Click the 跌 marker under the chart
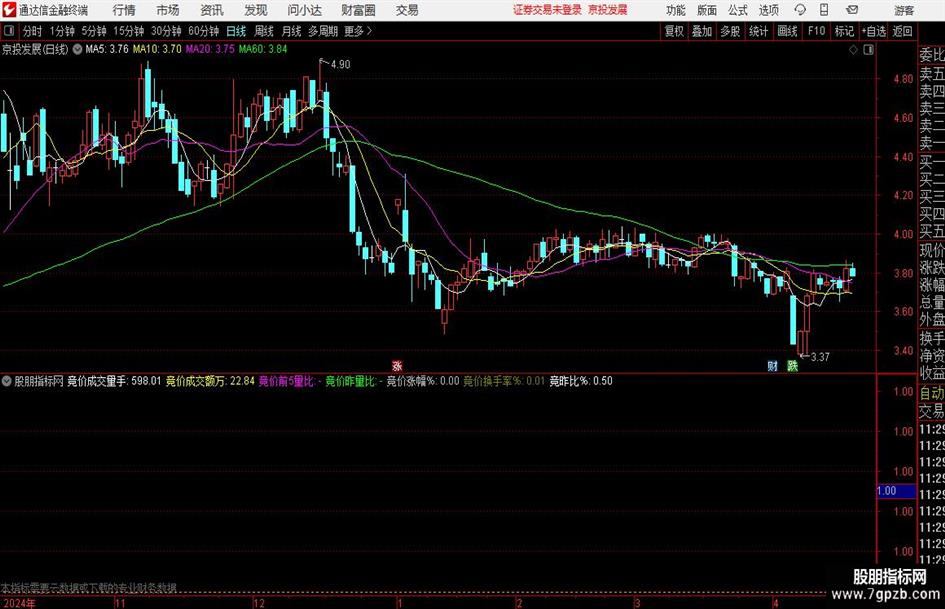 pyautogui.click(x=793, y=366)
